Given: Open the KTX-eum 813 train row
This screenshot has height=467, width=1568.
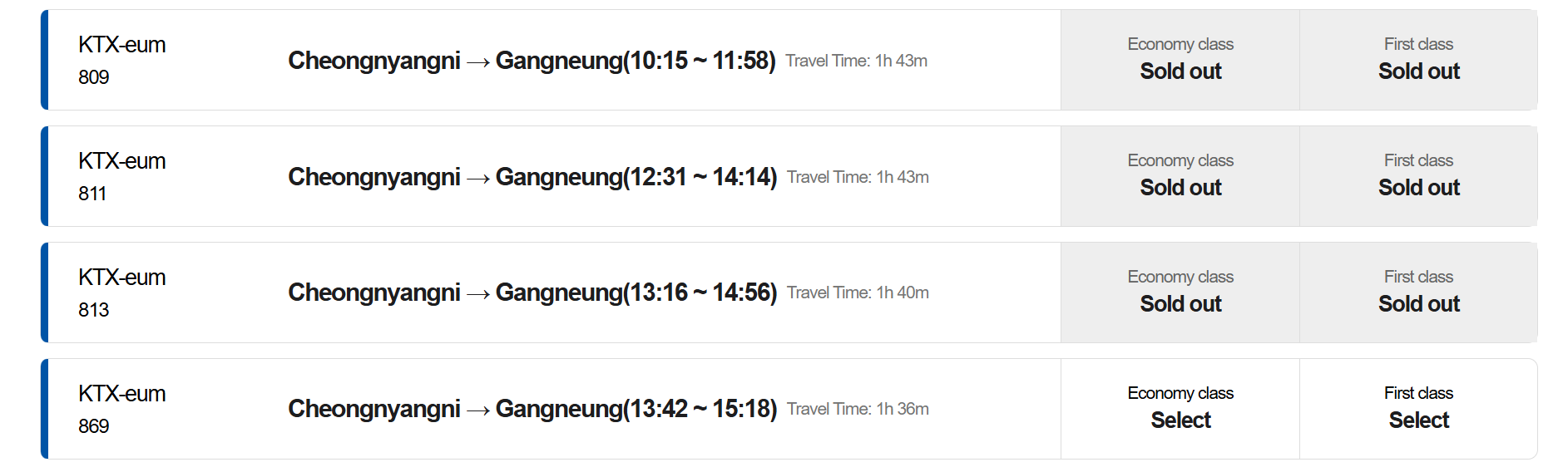Looking at the screenshot, I should pyautogui.click(x=551, y=292).
